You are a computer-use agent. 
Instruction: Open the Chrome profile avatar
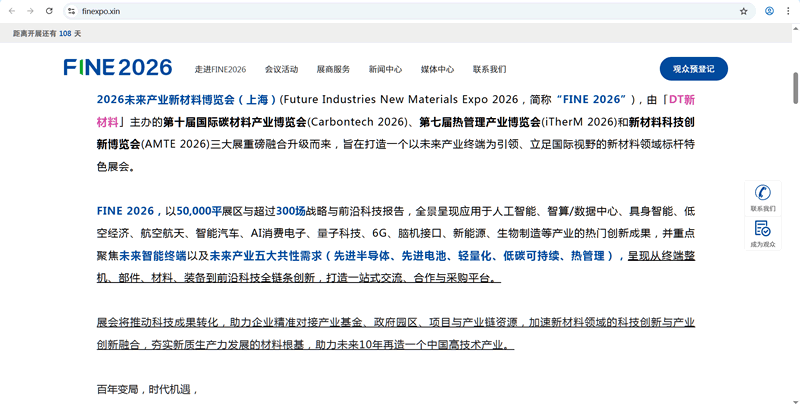click(x=769, y=11)
